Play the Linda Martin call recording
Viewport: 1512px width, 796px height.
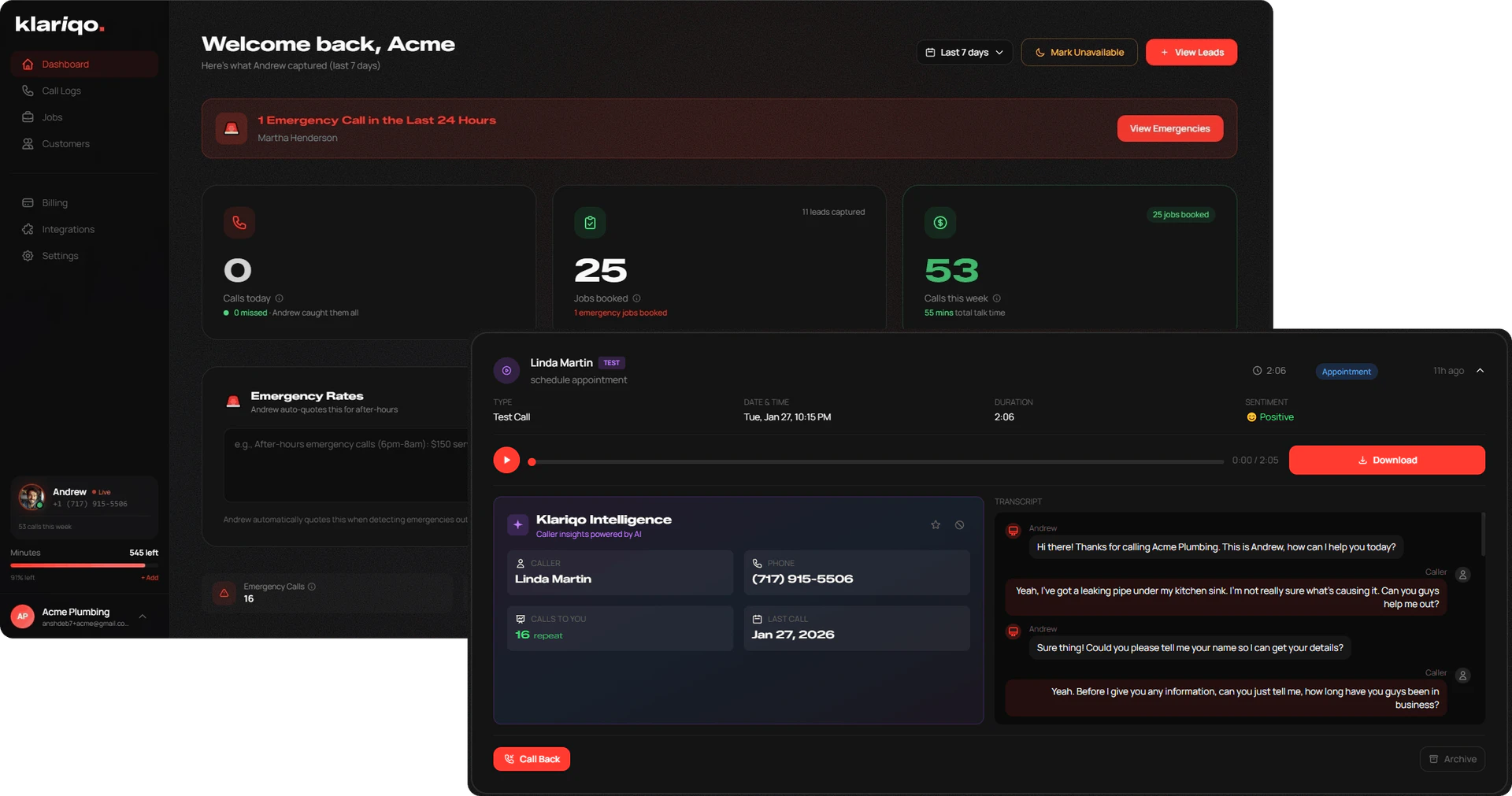coord(506,460)
